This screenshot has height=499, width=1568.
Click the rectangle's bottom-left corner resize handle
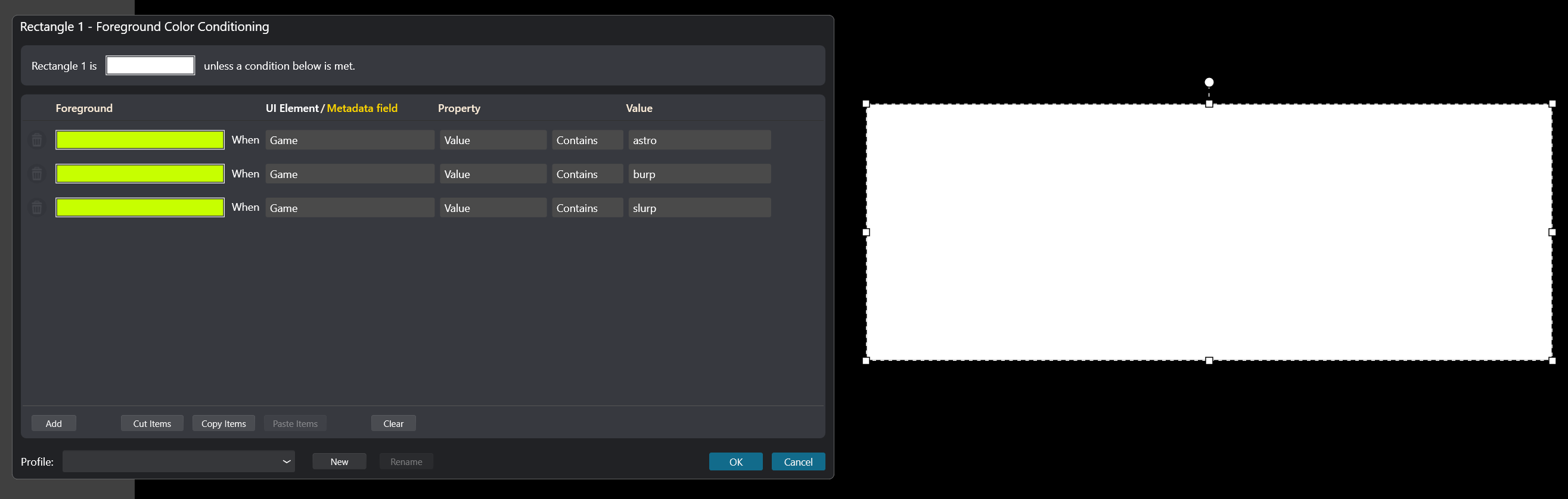point(866,361)
